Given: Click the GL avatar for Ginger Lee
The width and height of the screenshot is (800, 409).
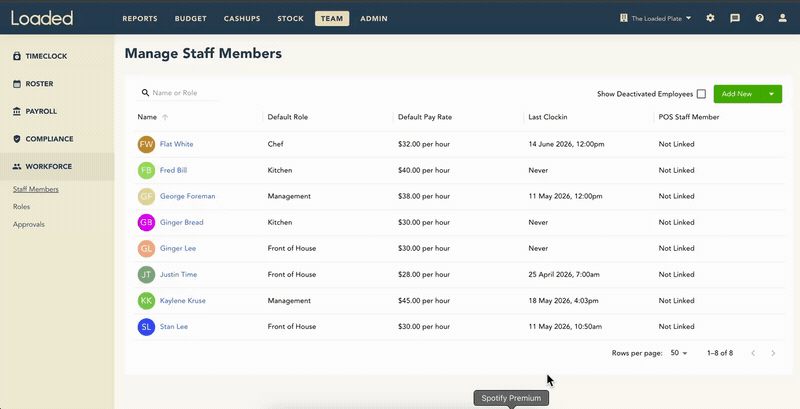Looking at the screenshot, I should click(146, 248).
